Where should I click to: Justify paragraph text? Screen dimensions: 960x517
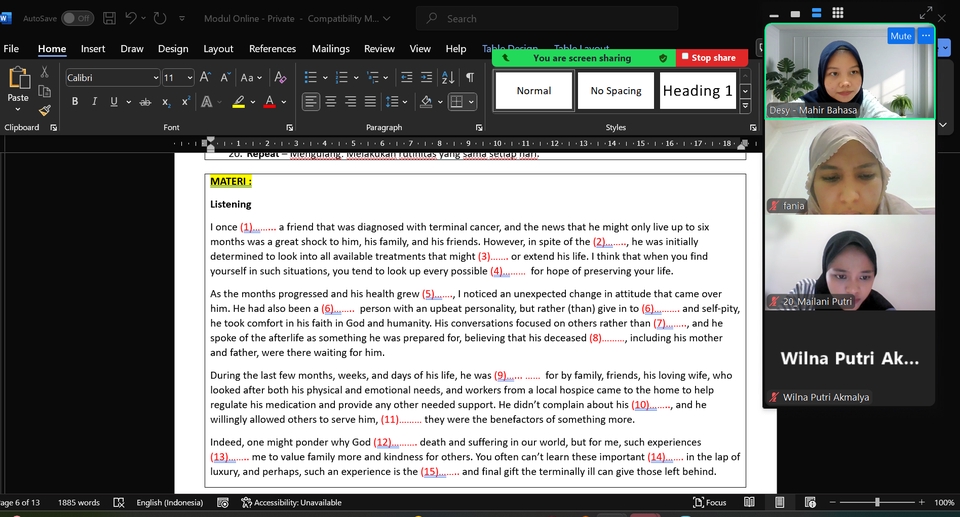point(370,102)
